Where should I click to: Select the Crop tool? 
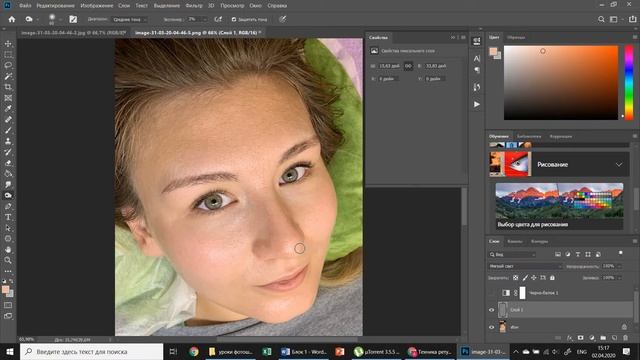click(8, 87)
